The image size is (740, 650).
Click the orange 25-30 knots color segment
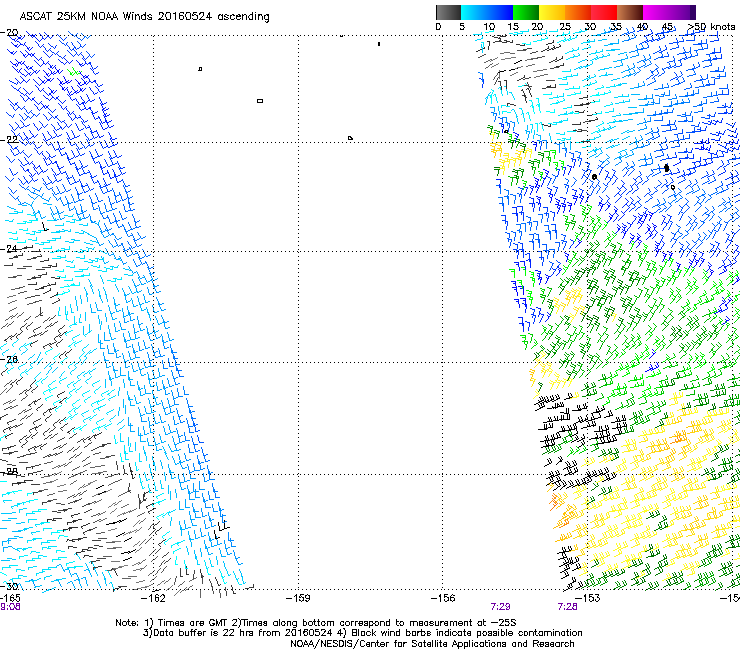[578, 12]
